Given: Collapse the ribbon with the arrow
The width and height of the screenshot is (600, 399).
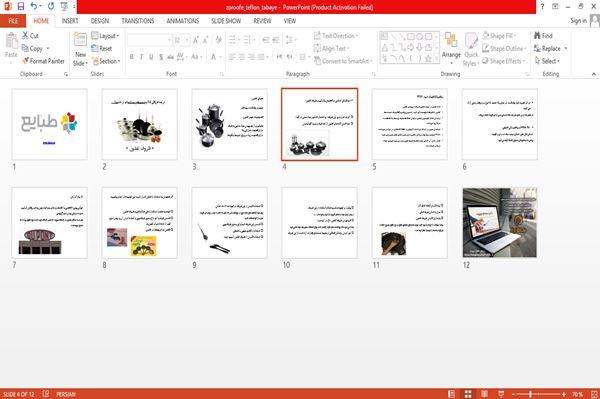Looking at the screenshot, I should point(593,74).
